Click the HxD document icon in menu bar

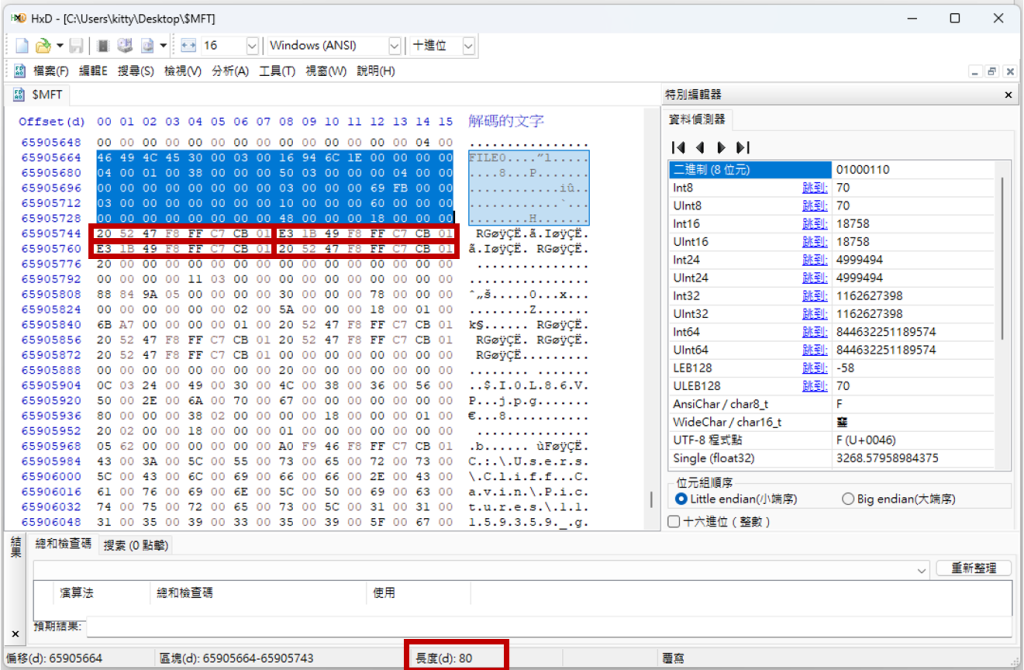click(19, 71)
